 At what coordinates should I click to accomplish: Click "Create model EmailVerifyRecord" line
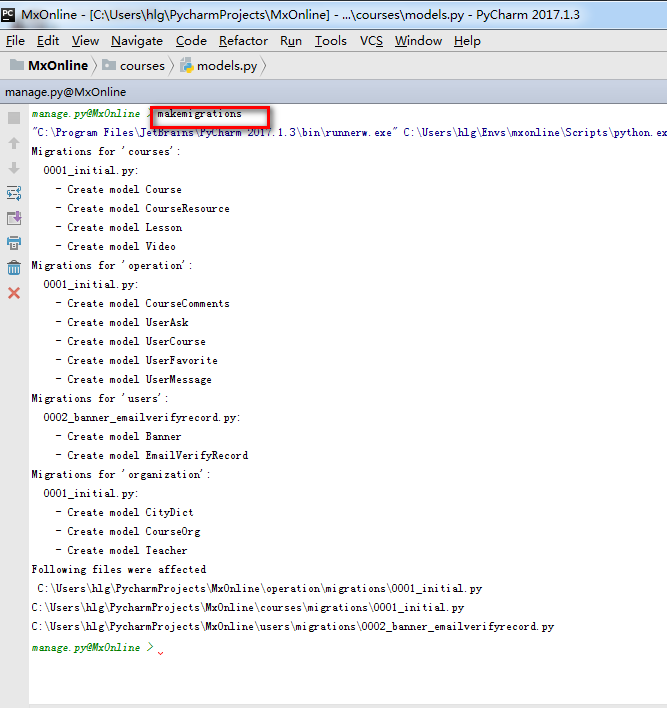(x=152, y=456)
